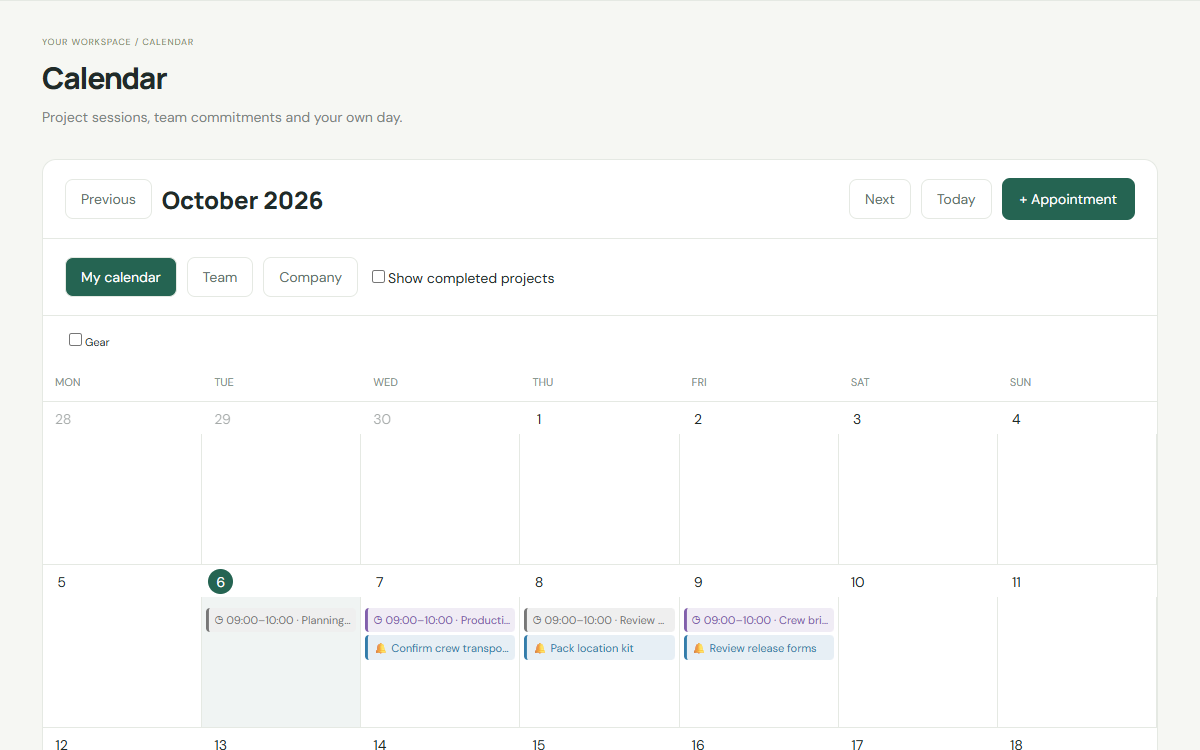Screen dimensions: 1200x750
Task: Click the WED column header
Action: [x=385, y=382]
